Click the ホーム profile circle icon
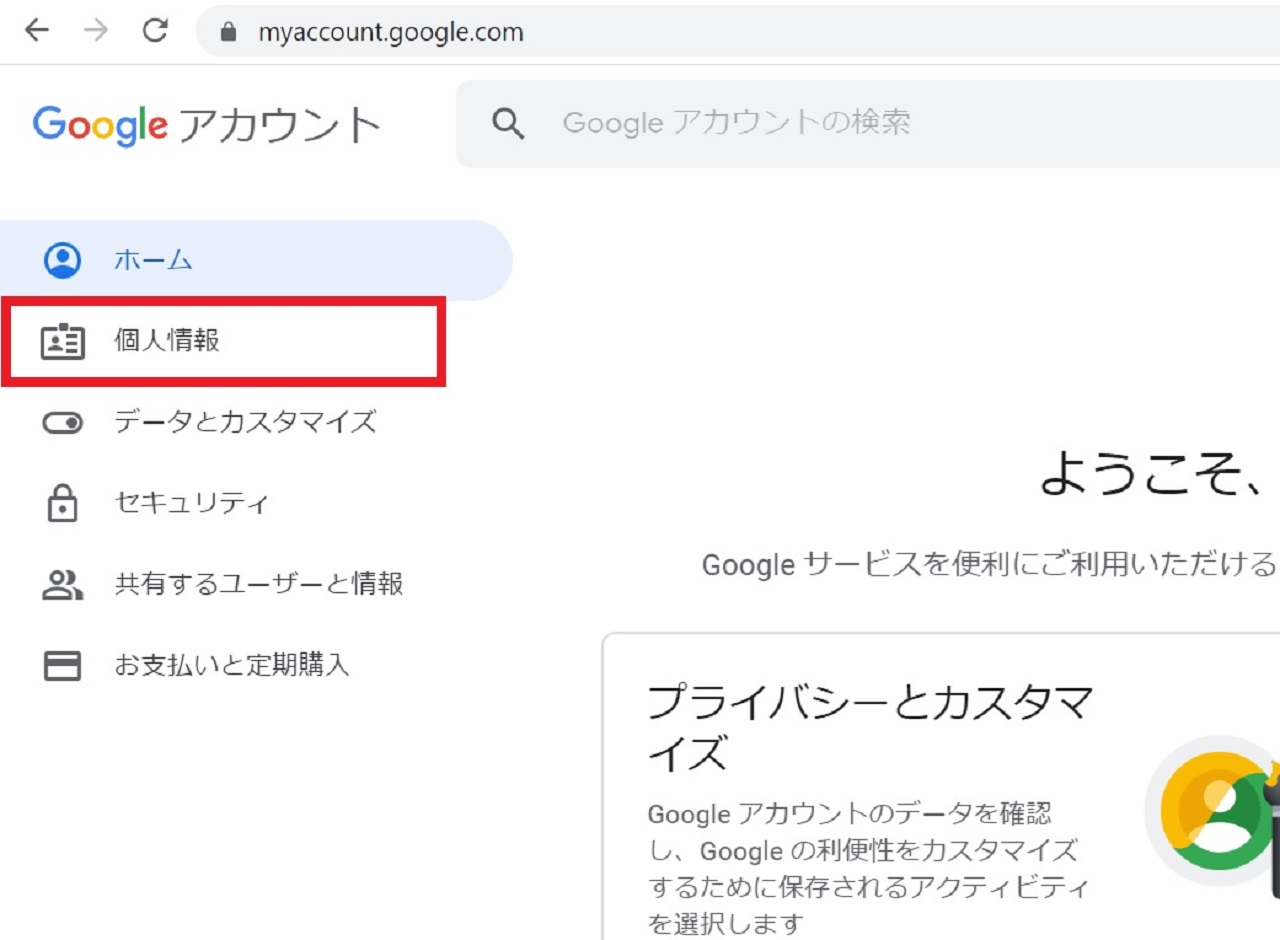This screenshot has width=1280, height=940. tap(62, 260)
